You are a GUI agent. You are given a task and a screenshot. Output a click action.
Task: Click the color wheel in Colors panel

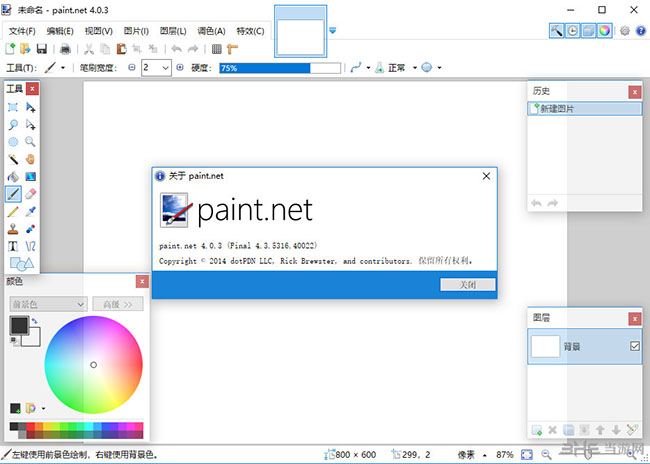[93, 364]
